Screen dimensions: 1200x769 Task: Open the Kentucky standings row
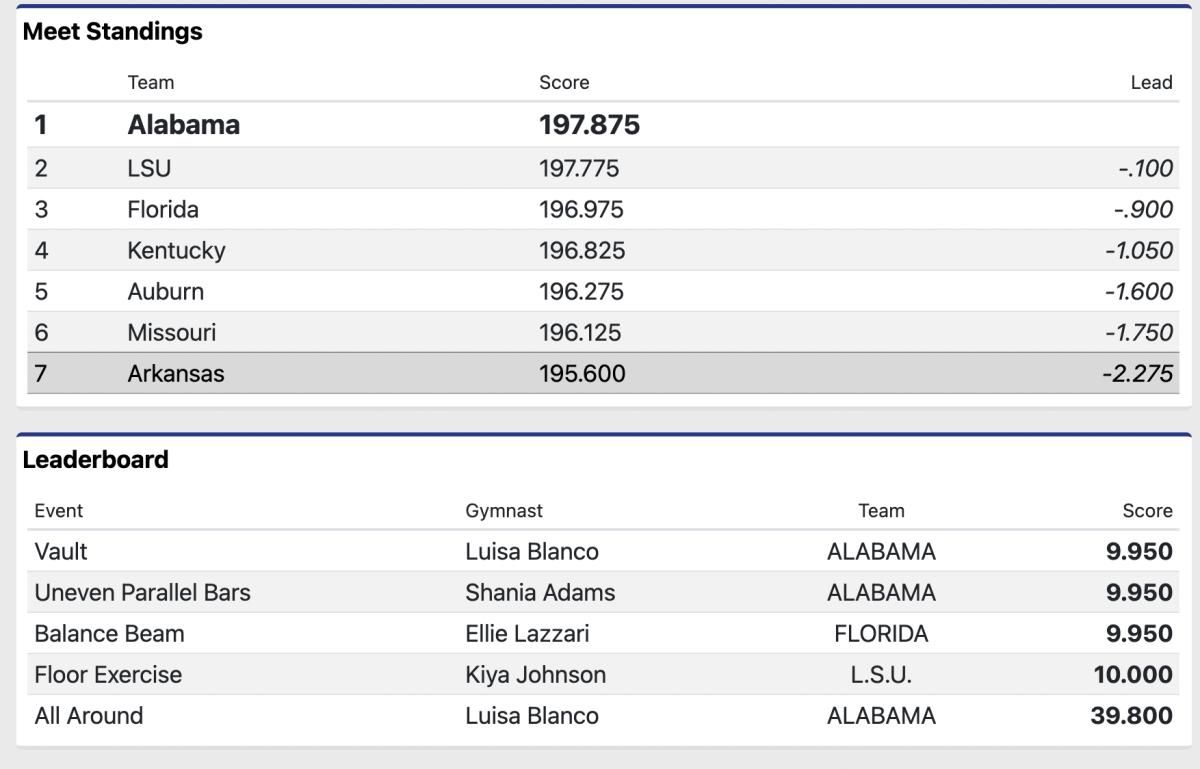point(601,250)
